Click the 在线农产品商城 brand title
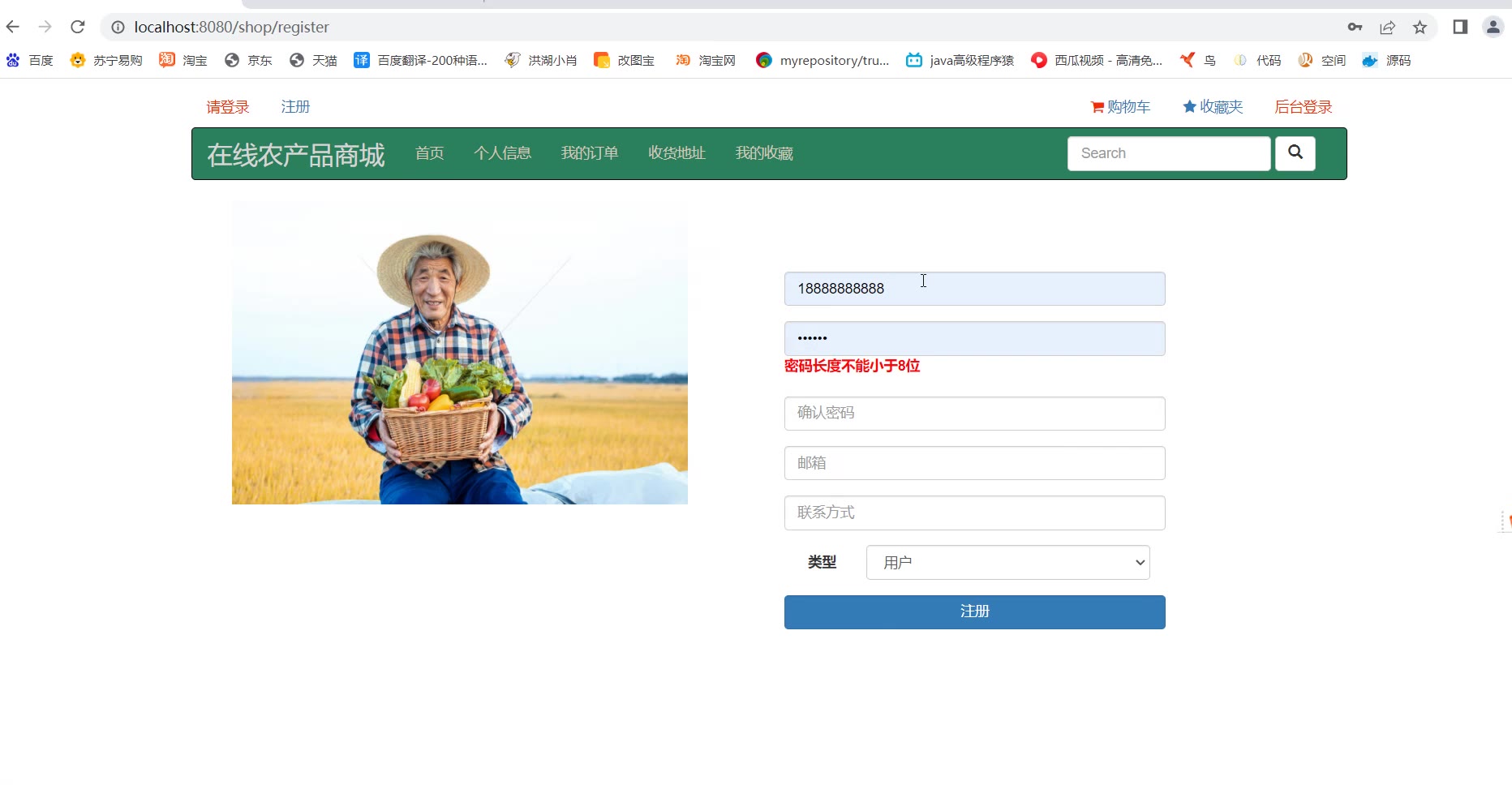 coord(296,154)
